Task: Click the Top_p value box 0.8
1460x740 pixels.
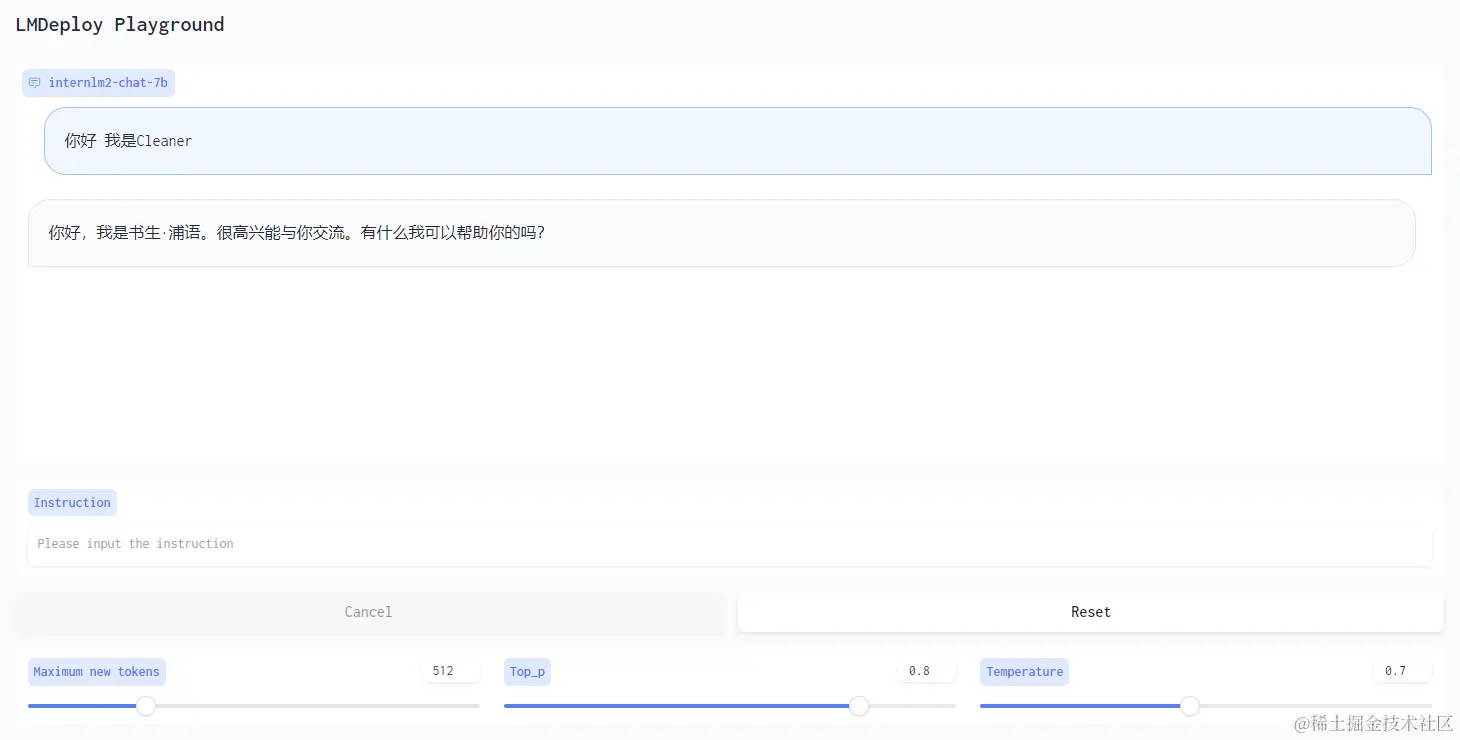Action: 926,671
